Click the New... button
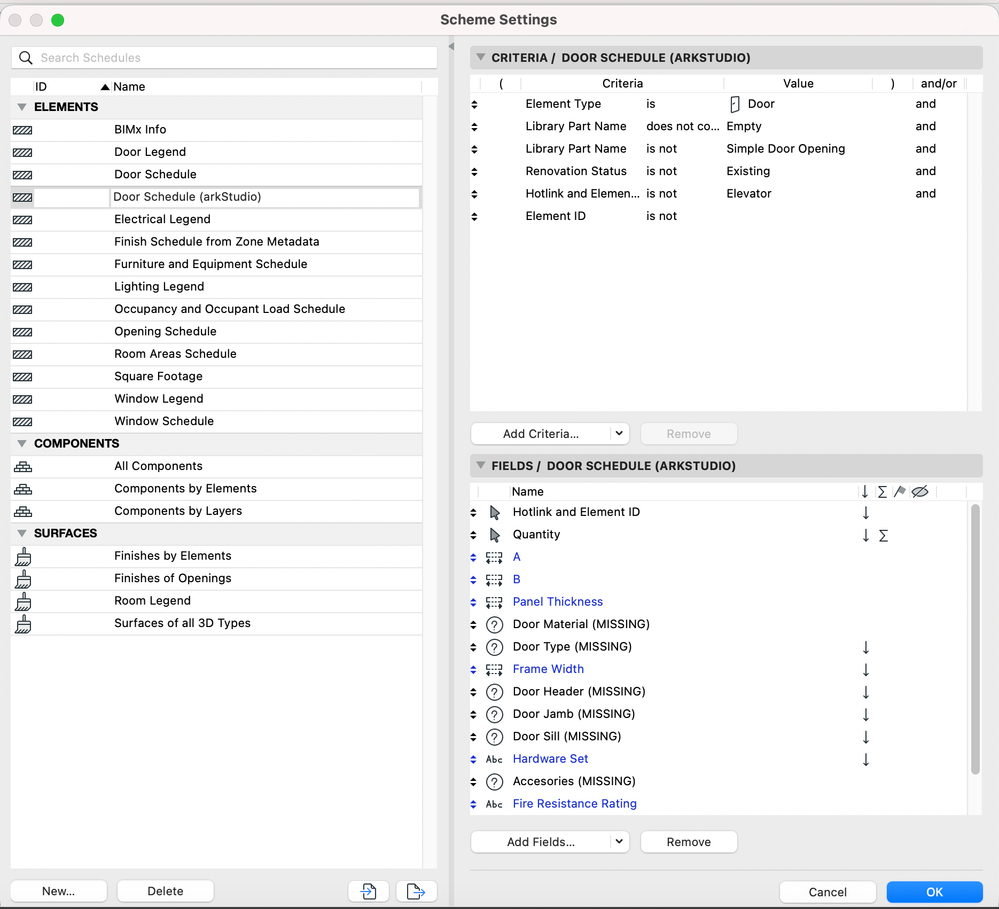The width and height of the screenshot is (999, 909). (59, 891)
